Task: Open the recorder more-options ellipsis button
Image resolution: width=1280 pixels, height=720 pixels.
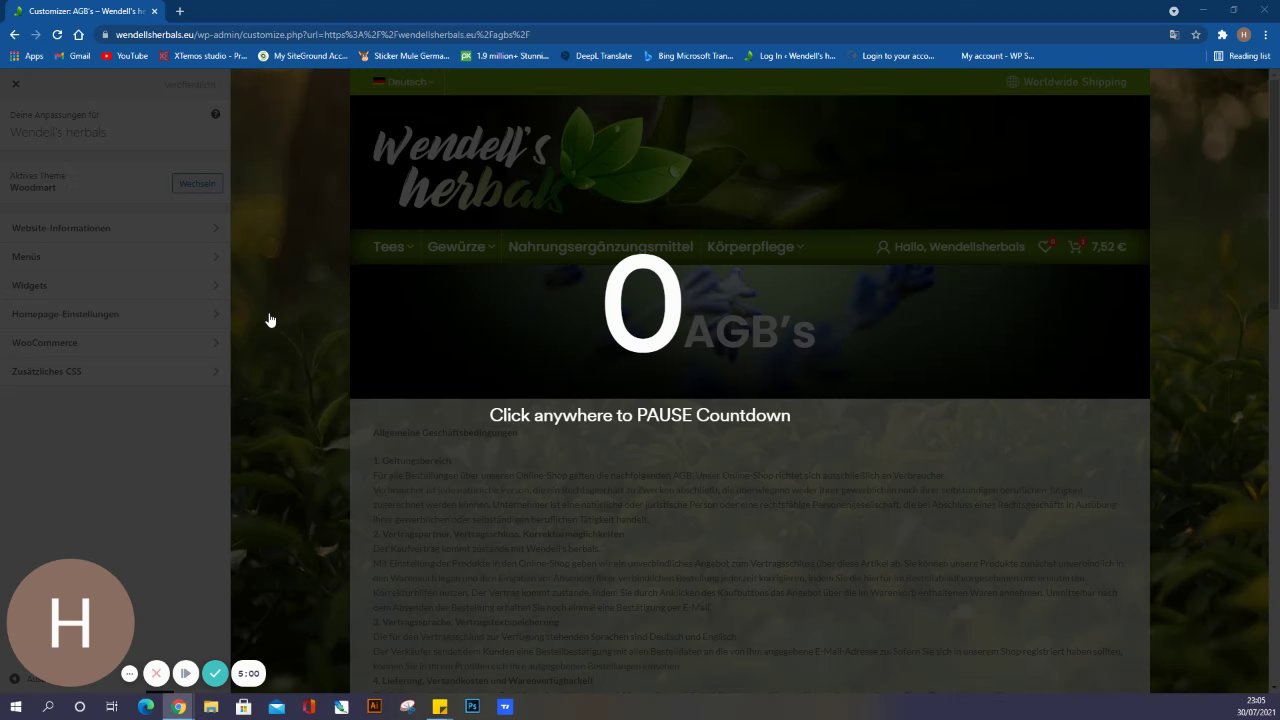Action: pyautogui.click(x=129, y=674)
